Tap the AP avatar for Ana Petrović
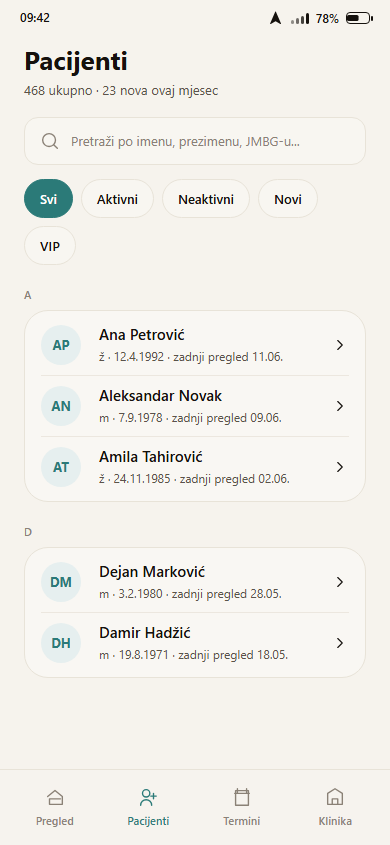Image resolution: width=390 pixels, height=845 pixels. coord(61,345)
